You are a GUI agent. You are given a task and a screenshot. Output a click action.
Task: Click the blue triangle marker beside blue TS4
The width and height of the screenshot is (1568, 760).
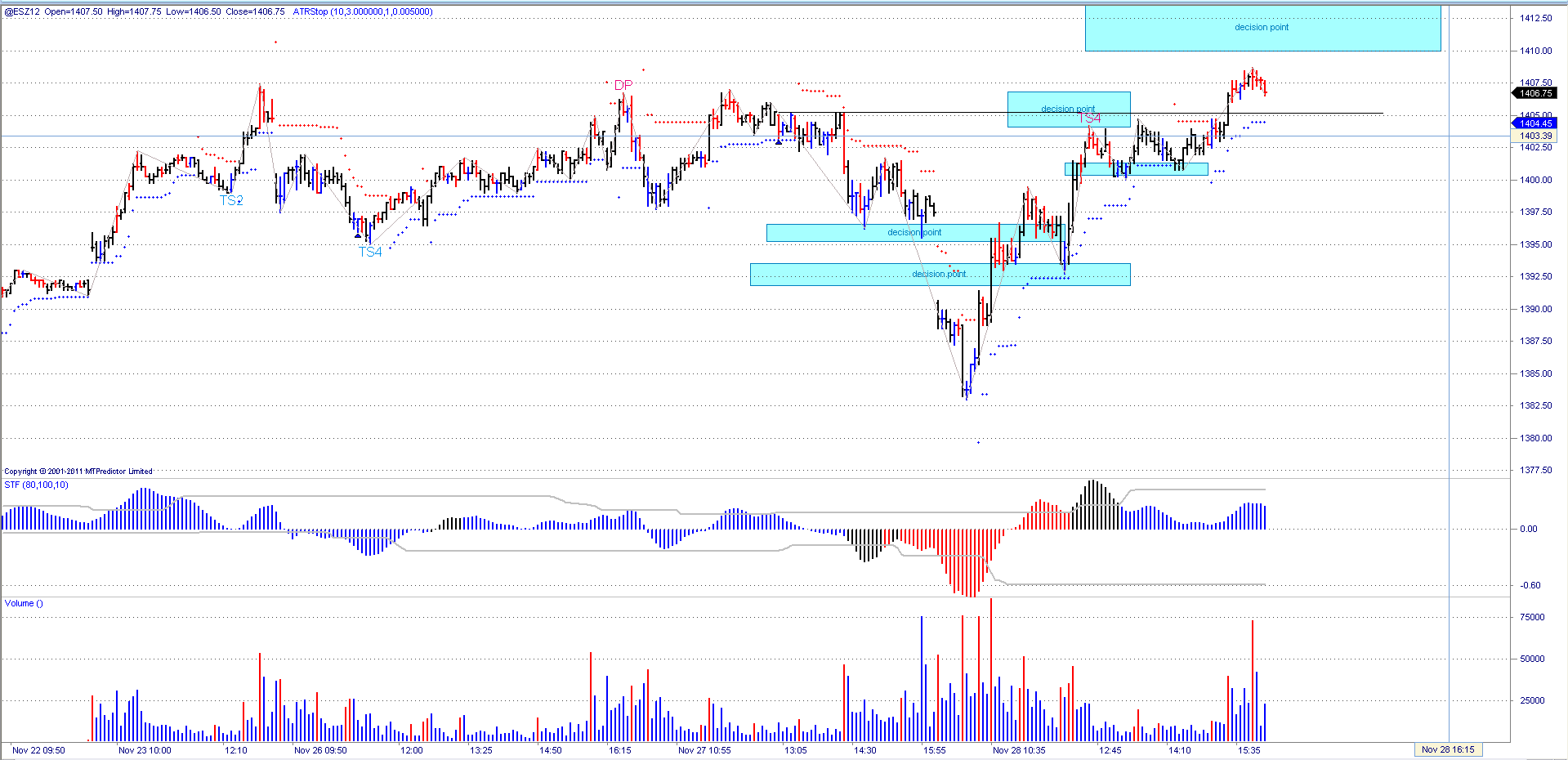358,236
